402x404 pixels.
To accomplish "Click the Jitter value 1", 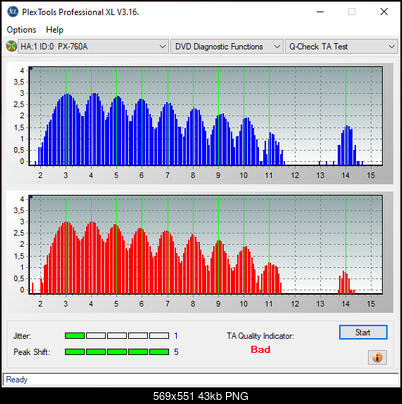I will click(x=176, y=336).
